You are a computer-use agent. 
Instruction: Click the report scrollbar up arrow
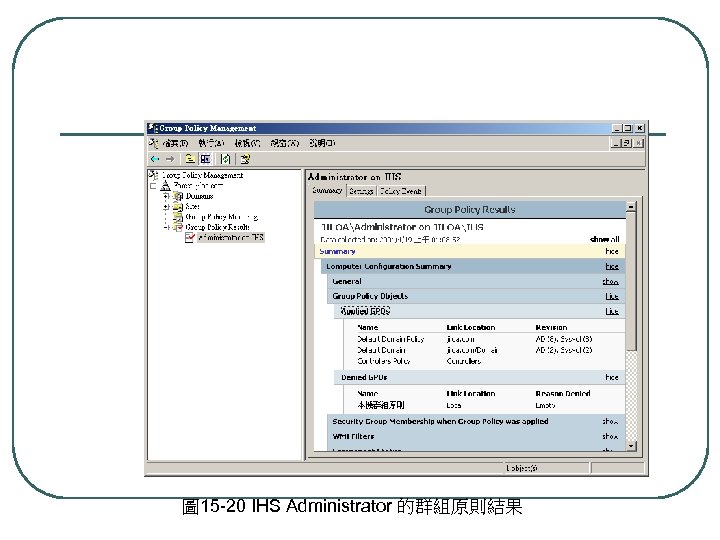click(631, 207)
